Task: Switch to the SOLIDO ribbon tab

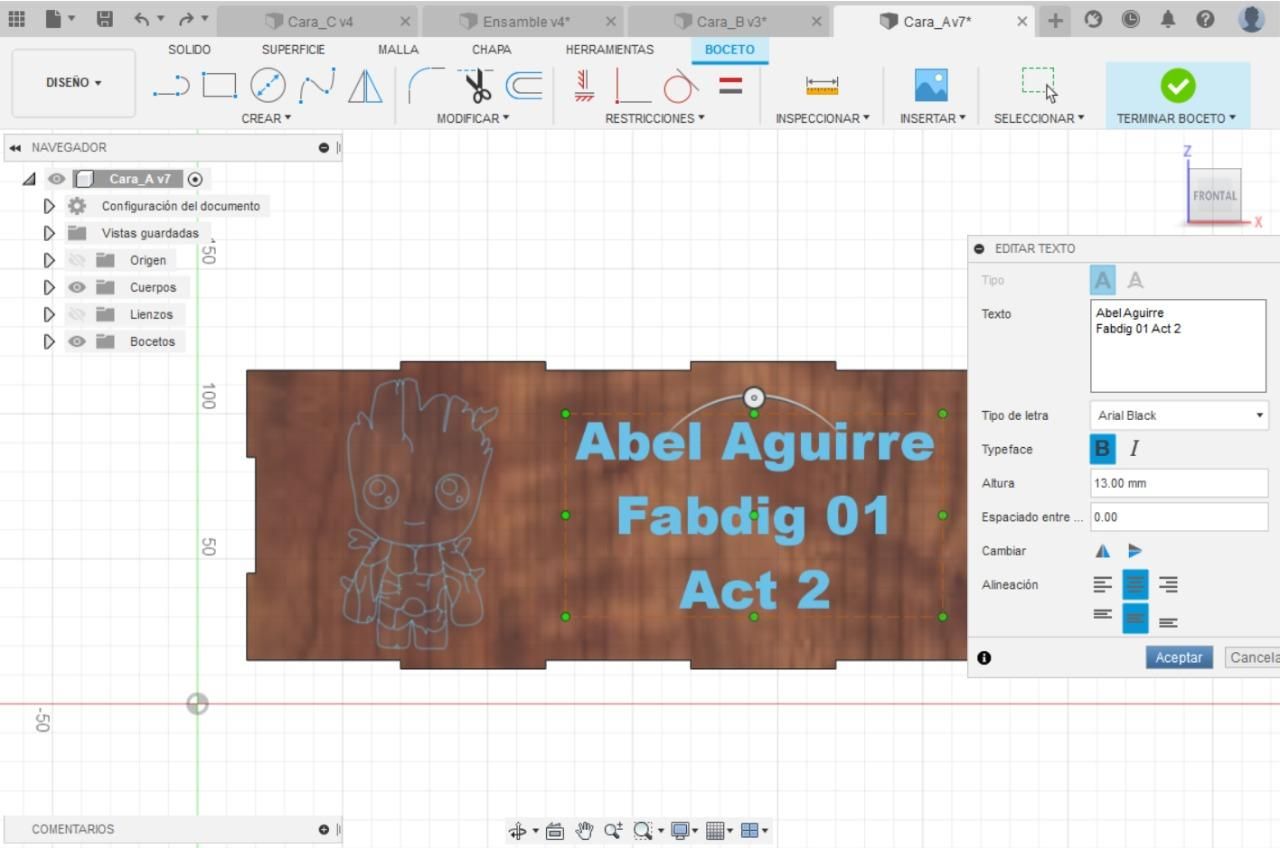Action: point(189,49)
